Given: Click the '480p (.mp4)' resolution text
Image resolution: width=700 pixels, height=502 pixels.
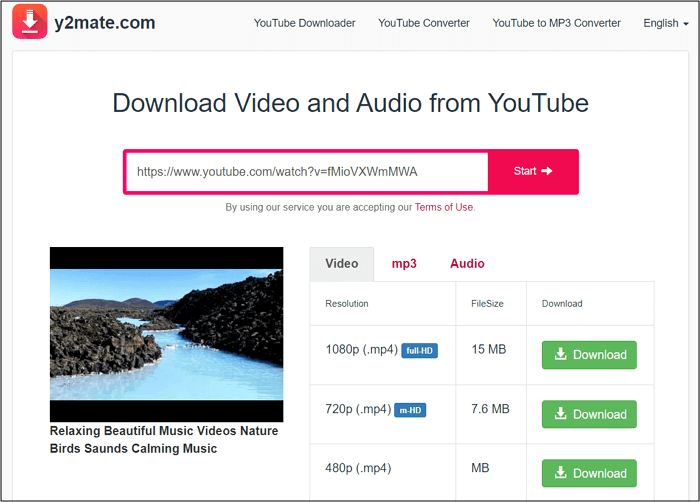Looking at the screenshot, I should click(x=358, y=468).
